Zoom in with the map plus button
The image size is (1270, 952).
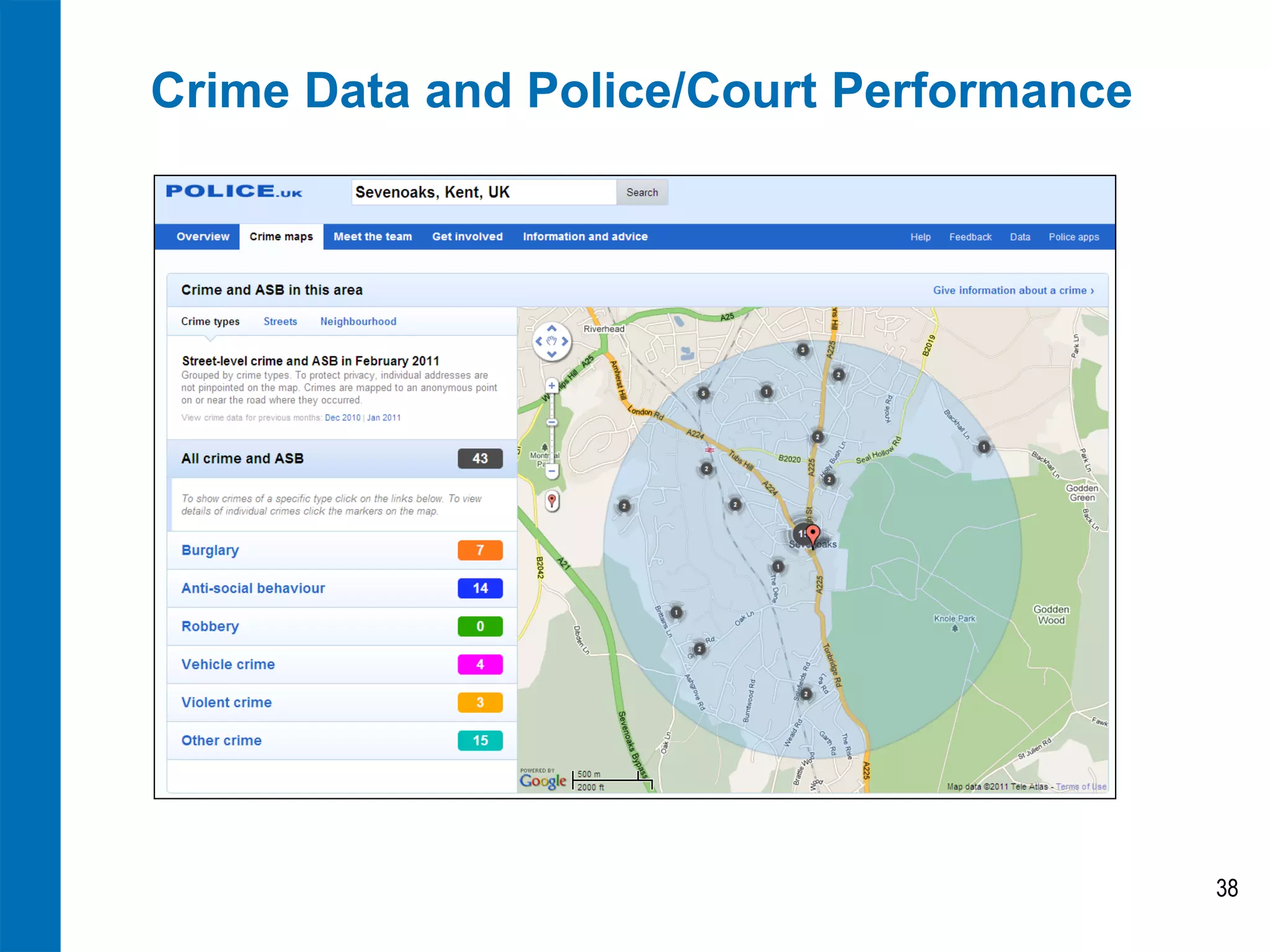click(x=551, y=386)
